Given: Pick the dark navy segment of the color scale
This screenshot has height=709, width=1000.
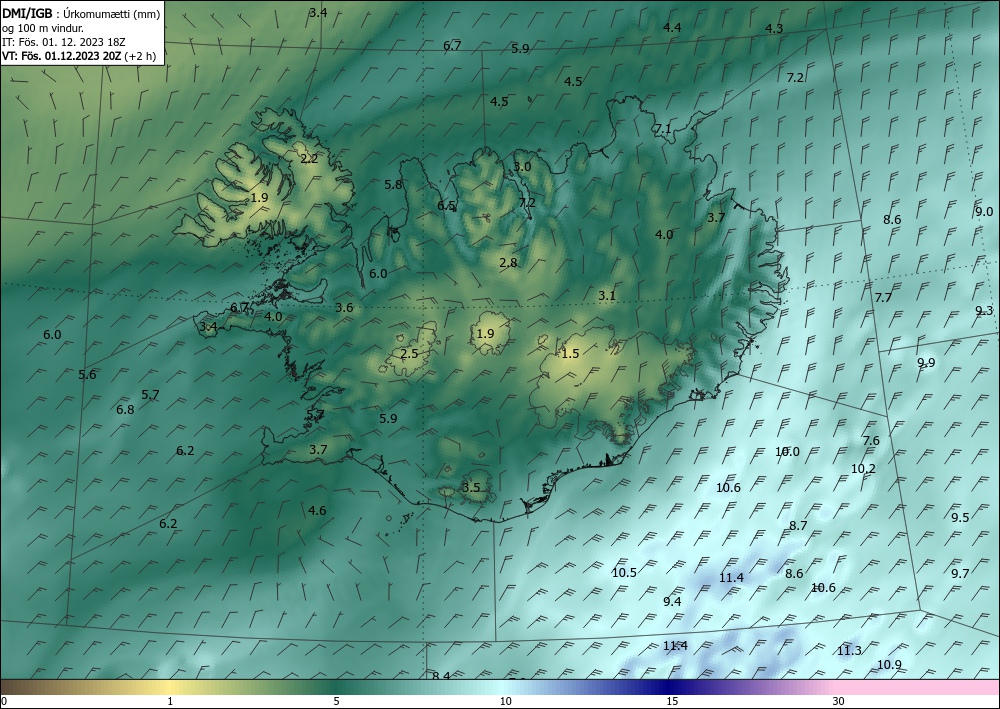Looking at the screenshot, I should pos(670,687).
